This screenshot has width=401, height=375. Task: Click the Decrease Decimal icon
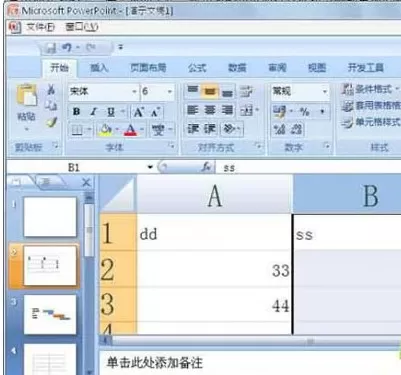(296, 129)
